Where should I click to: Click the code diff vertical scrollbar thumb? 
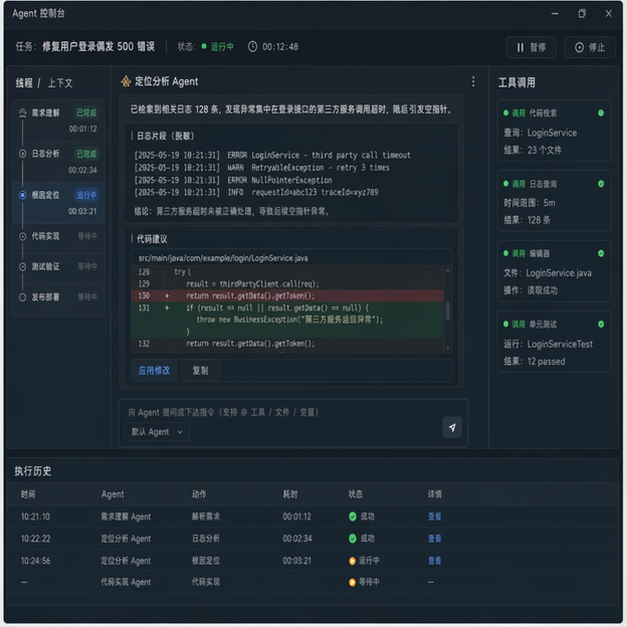point(447,311)
